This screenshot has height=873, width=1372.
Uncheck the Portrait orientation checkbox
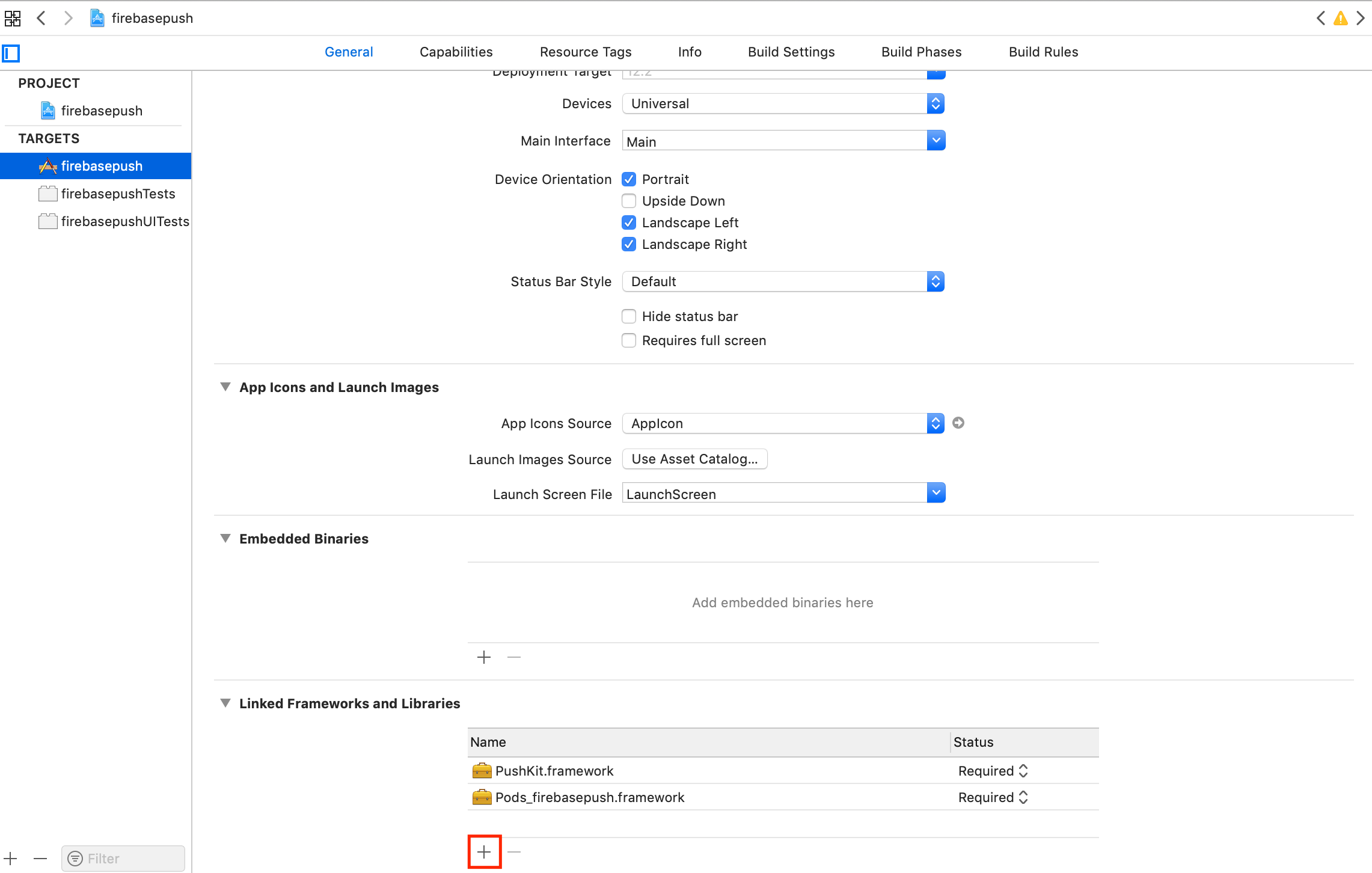coord(629,179)
